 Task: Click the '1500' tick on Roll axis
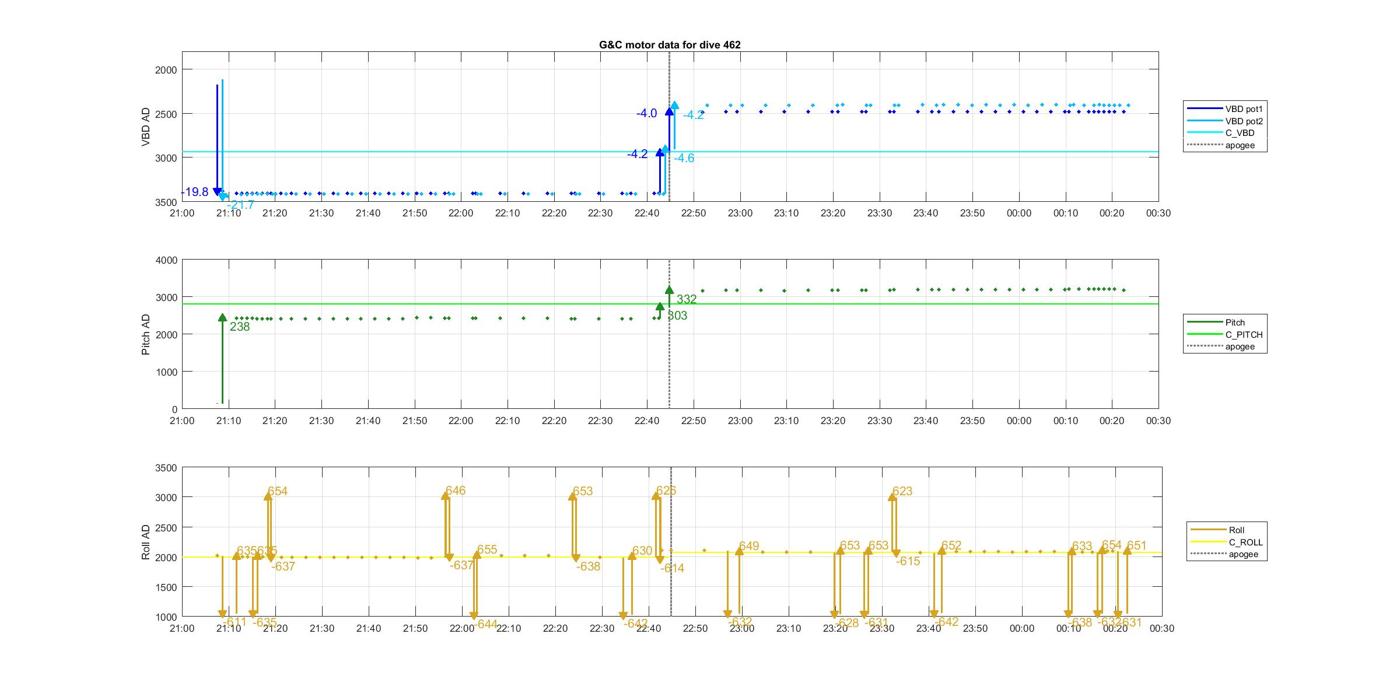click(166, 588)
